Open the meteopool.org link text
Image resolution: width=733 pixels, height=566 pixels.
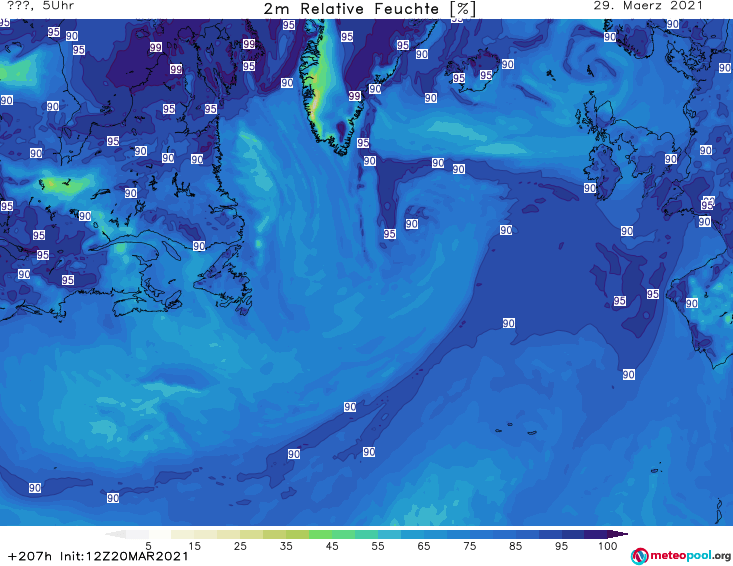tap(690, 556)
